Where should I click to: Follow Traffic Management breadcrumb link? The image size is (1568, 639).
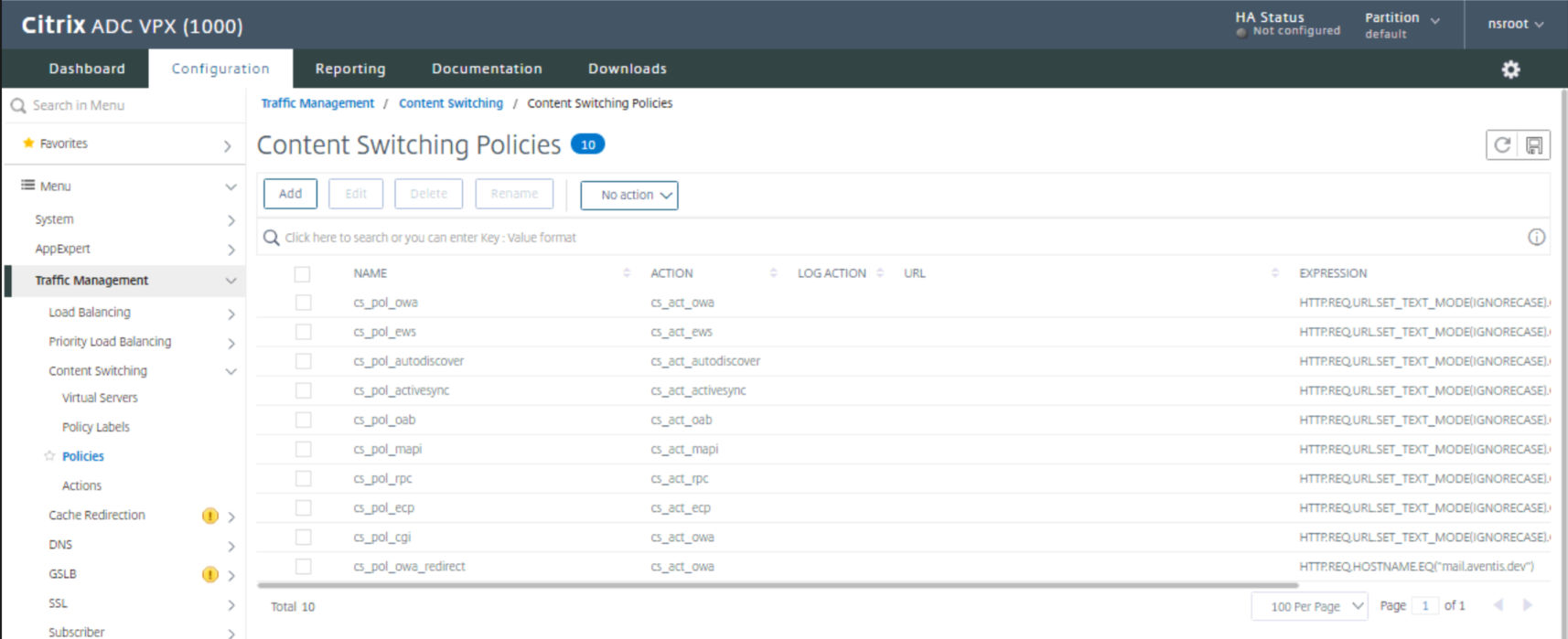[x=317, y=103]
